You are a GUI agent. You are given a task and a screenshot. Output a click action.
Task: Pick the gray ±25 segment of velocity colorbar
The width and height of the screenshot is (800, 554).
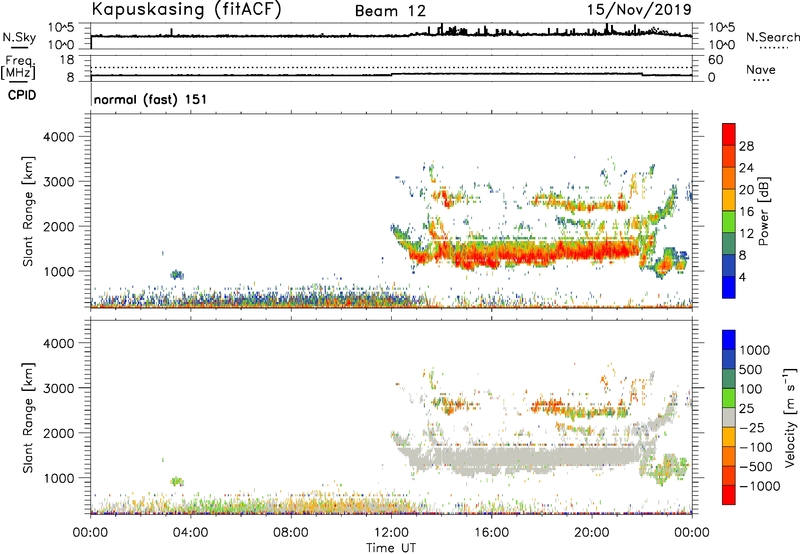(729, 417)
